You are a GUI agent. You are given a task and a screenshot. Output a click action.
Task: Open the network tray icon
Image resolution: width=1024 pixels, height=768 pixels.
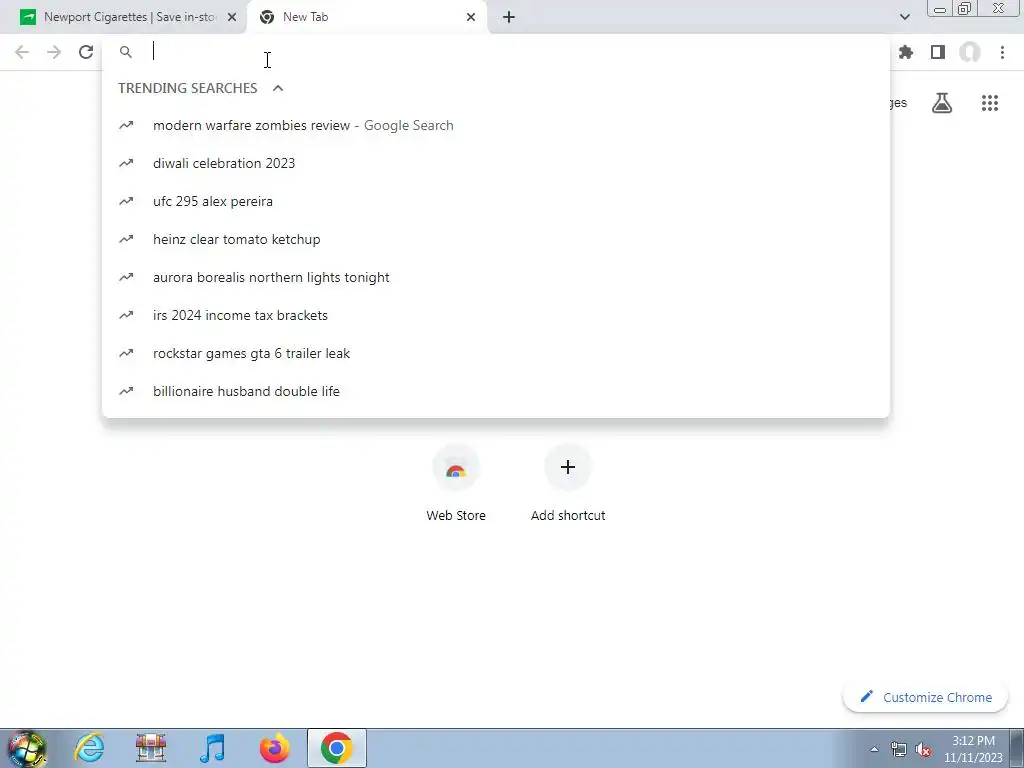[899, 749]
